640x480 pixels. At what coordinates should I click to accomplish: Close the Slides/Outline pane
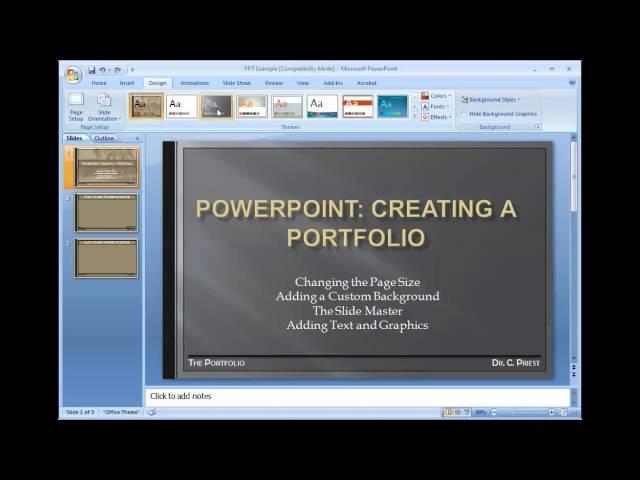coord(137,138)
